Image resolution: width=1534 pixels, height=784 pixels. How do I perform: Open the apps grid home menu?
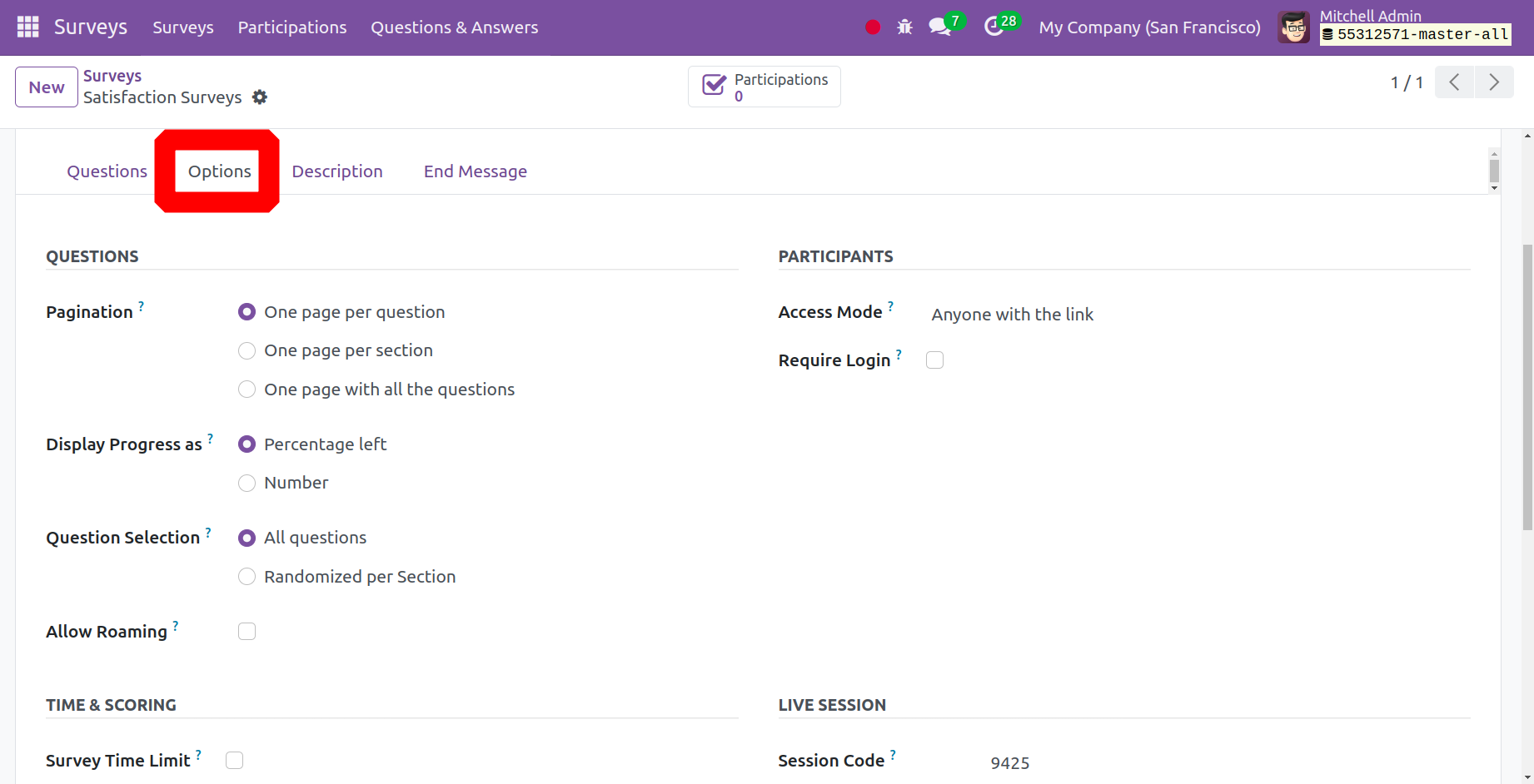coord(27,27)
